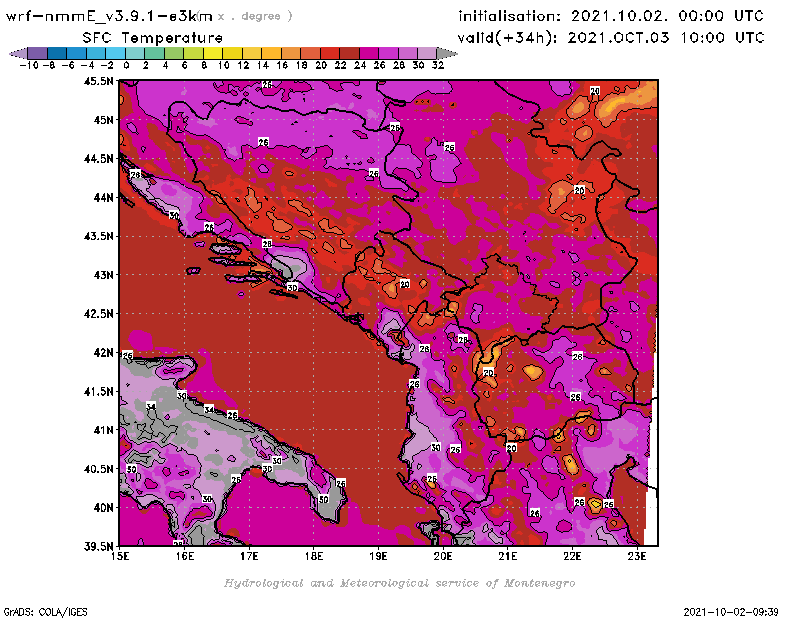
Task: Click the '39.5N' latitude axis label
Action: [99, 547]
